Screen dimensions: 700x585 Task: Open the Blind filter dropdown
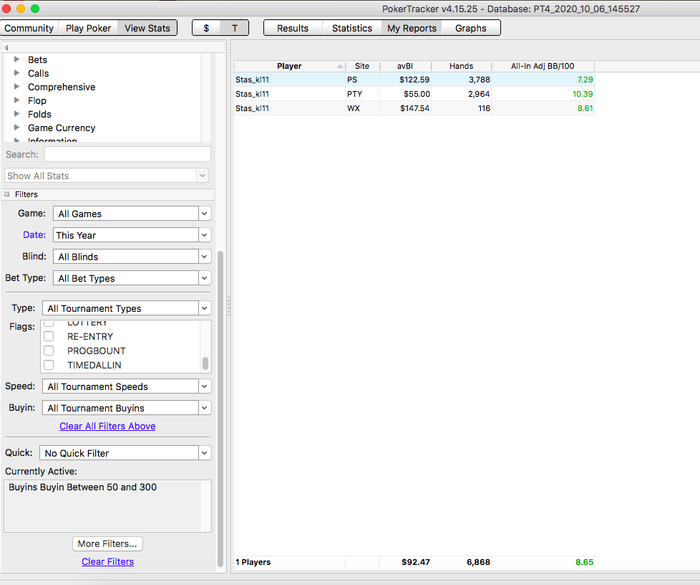[x=132, y=256]
